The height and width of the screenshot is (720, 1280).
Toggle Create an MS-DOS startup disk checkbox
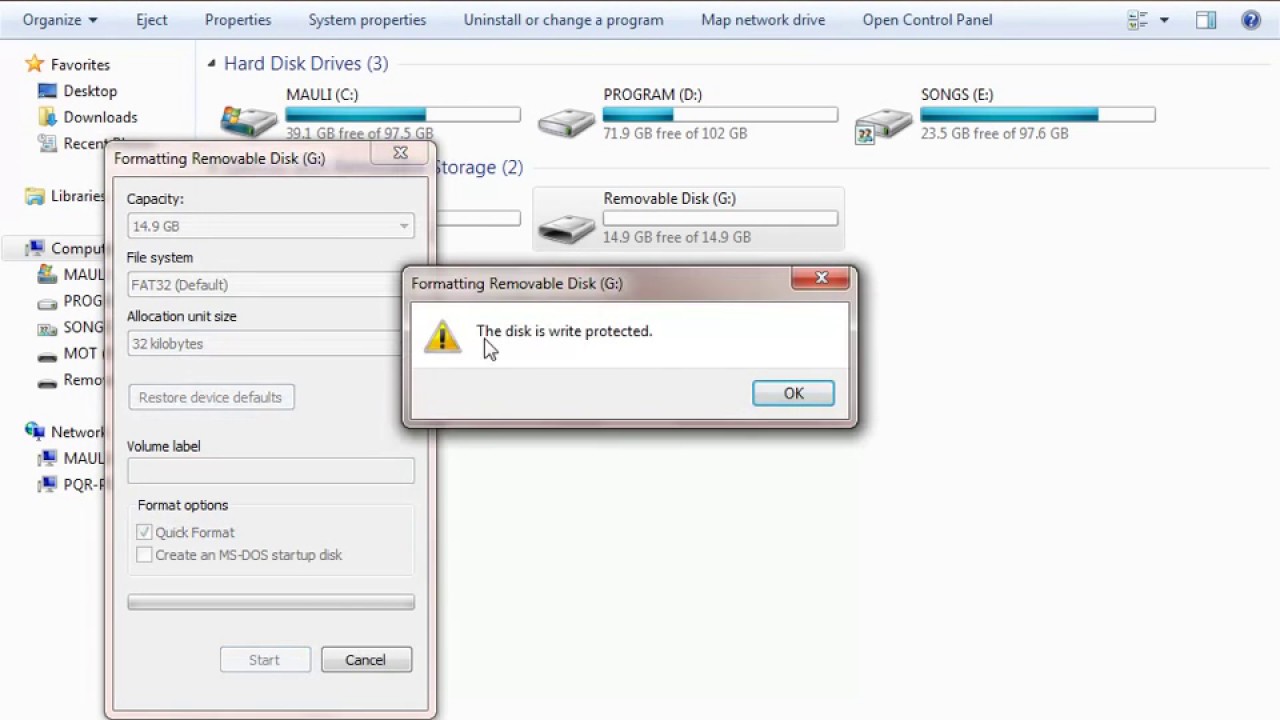pos(144,554)
